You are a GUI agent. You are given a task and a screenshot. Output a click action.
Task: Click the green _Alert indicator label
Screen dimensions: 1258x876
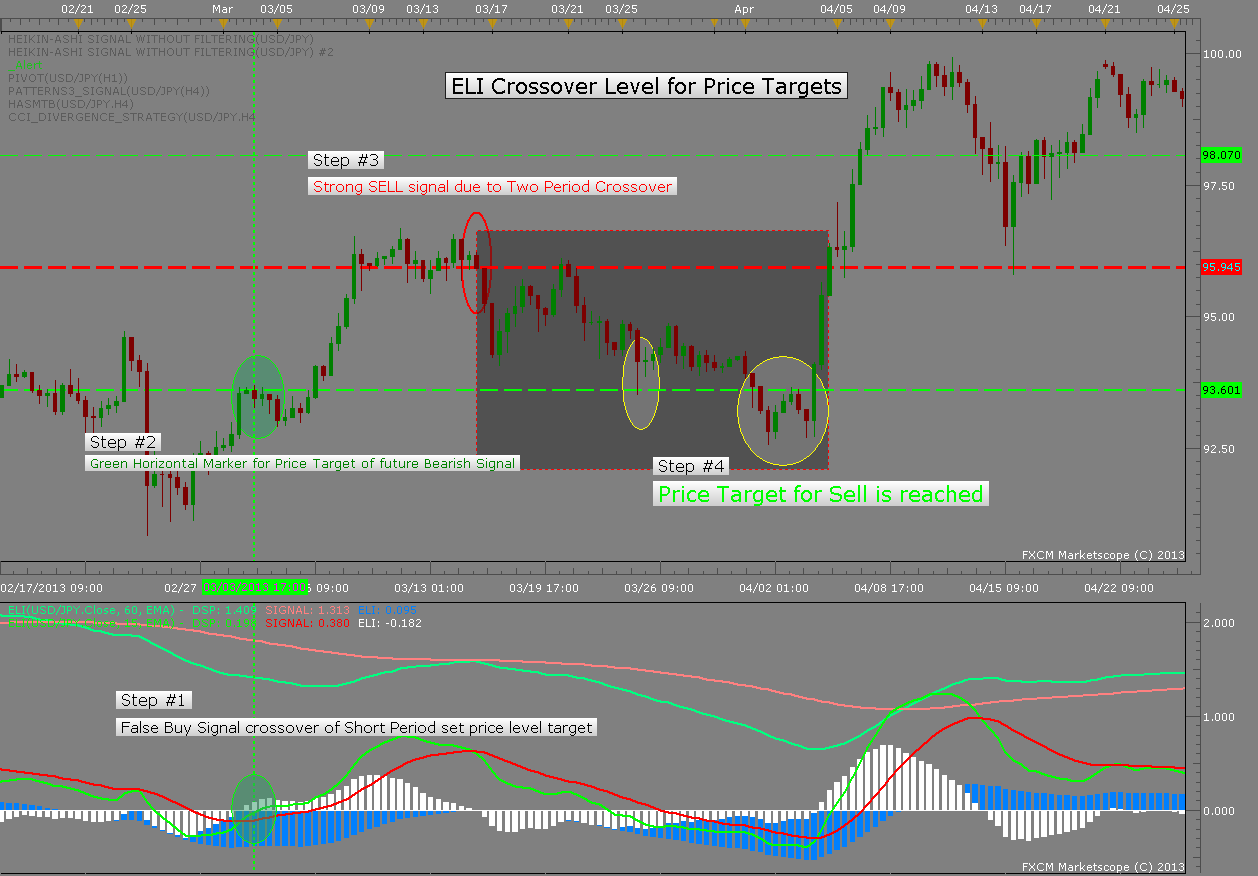[25, 64]
